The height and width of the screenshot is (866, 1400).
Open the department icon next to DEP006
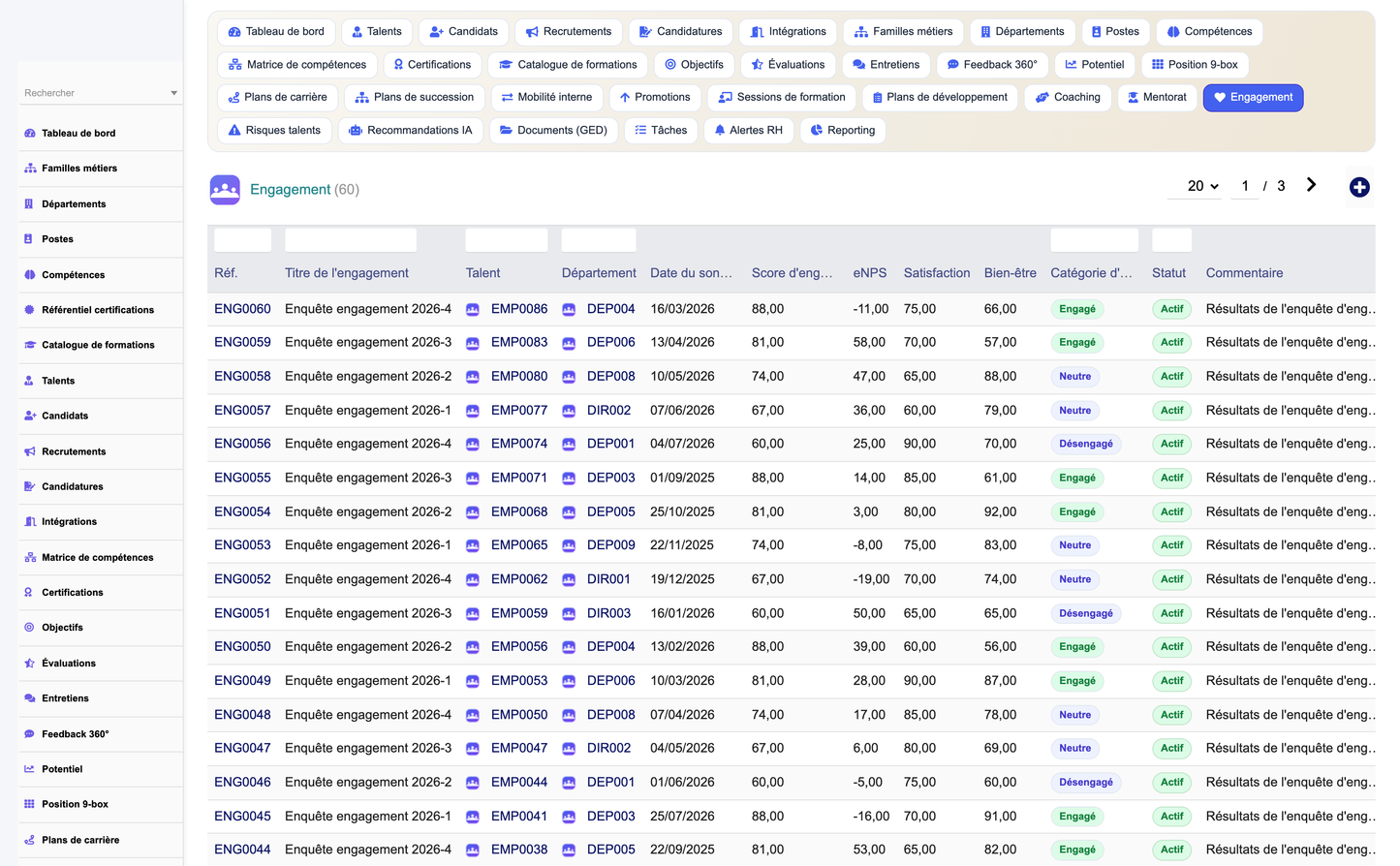click(569, 343)
